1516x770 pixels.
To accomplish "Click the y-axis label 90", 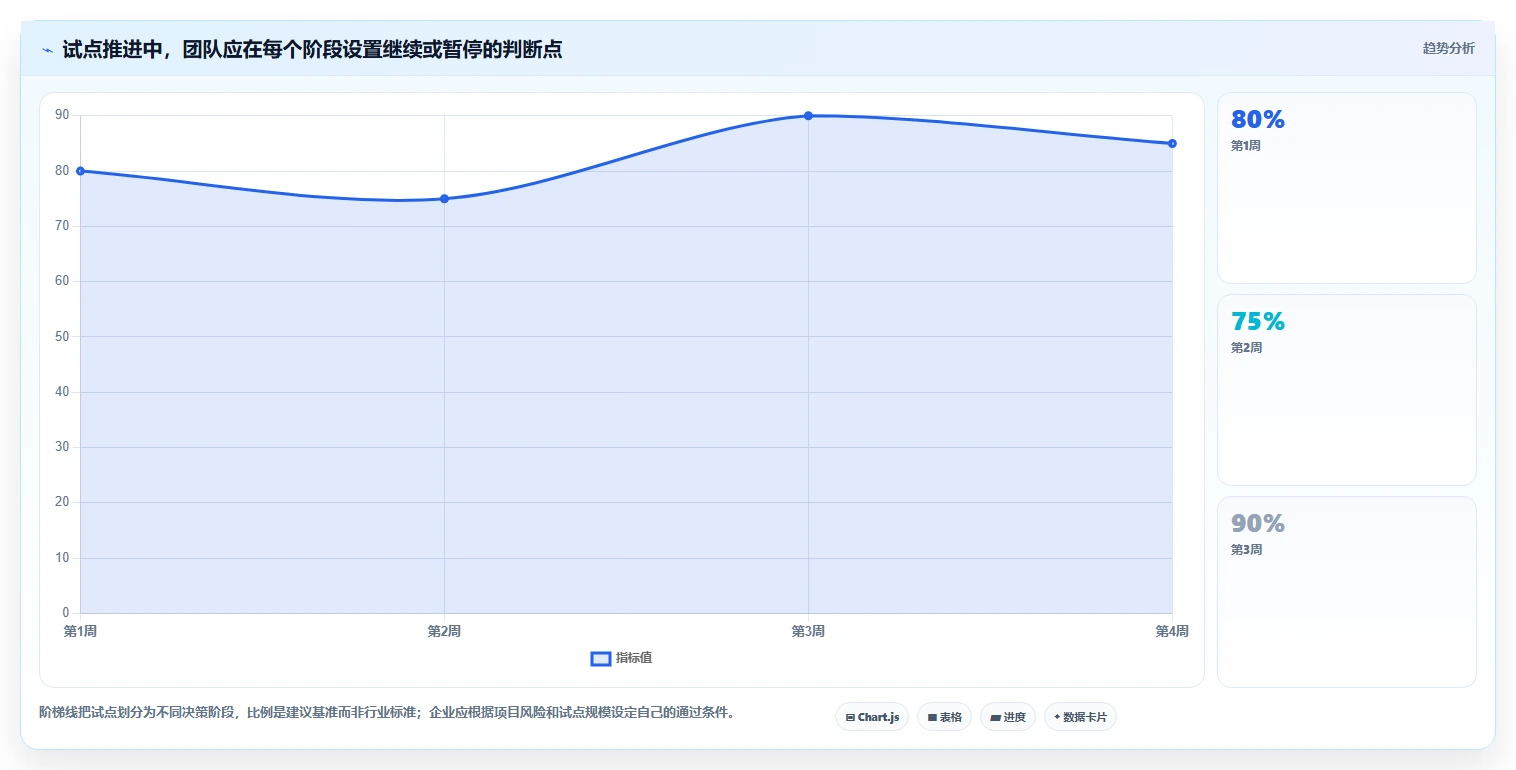I will [x=62, y=115].
